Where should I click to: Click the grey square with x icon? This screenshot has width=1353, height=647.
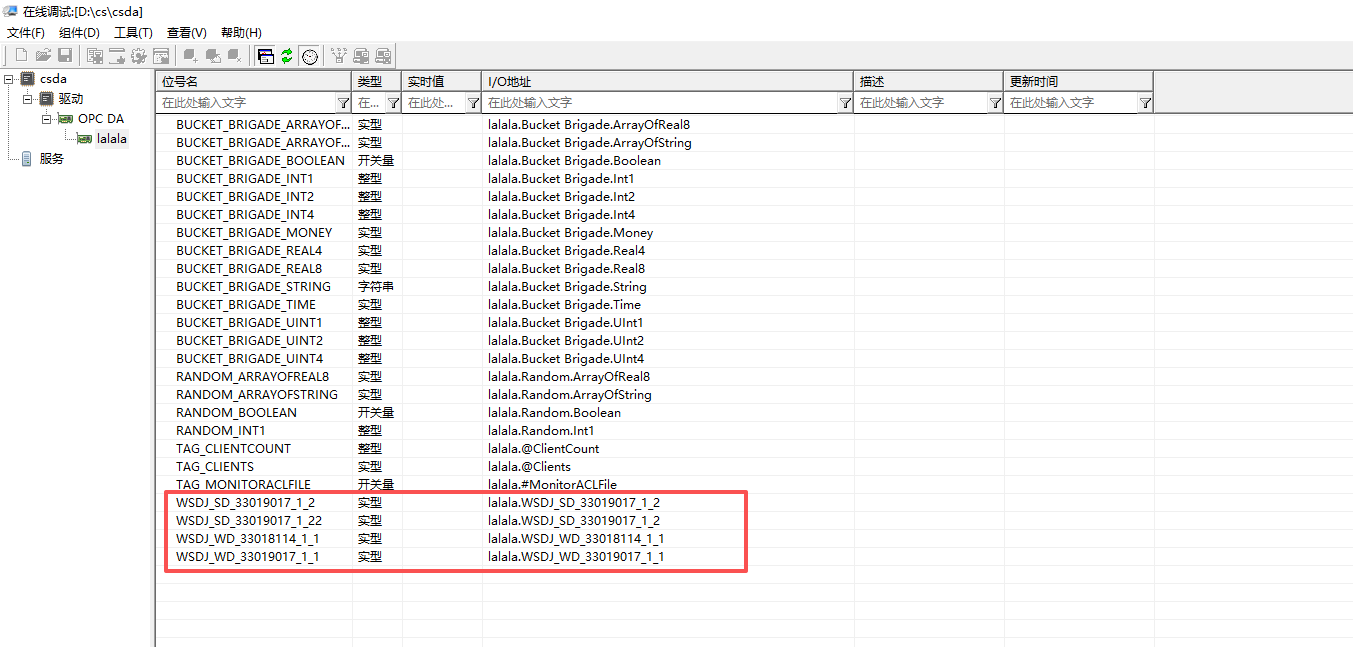pyautogui.click(x=234, y=55)
